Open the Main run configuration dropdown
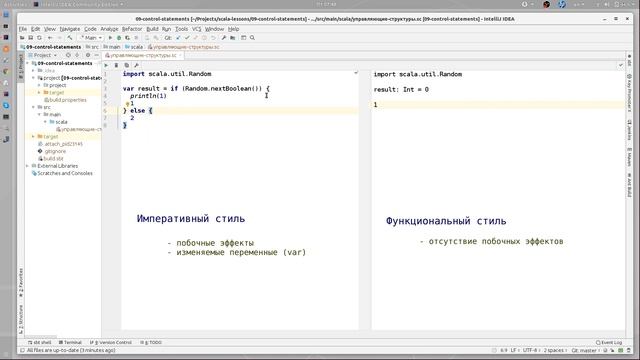Image resolution: width=640 pixels, height=360 pixels. 91,38
